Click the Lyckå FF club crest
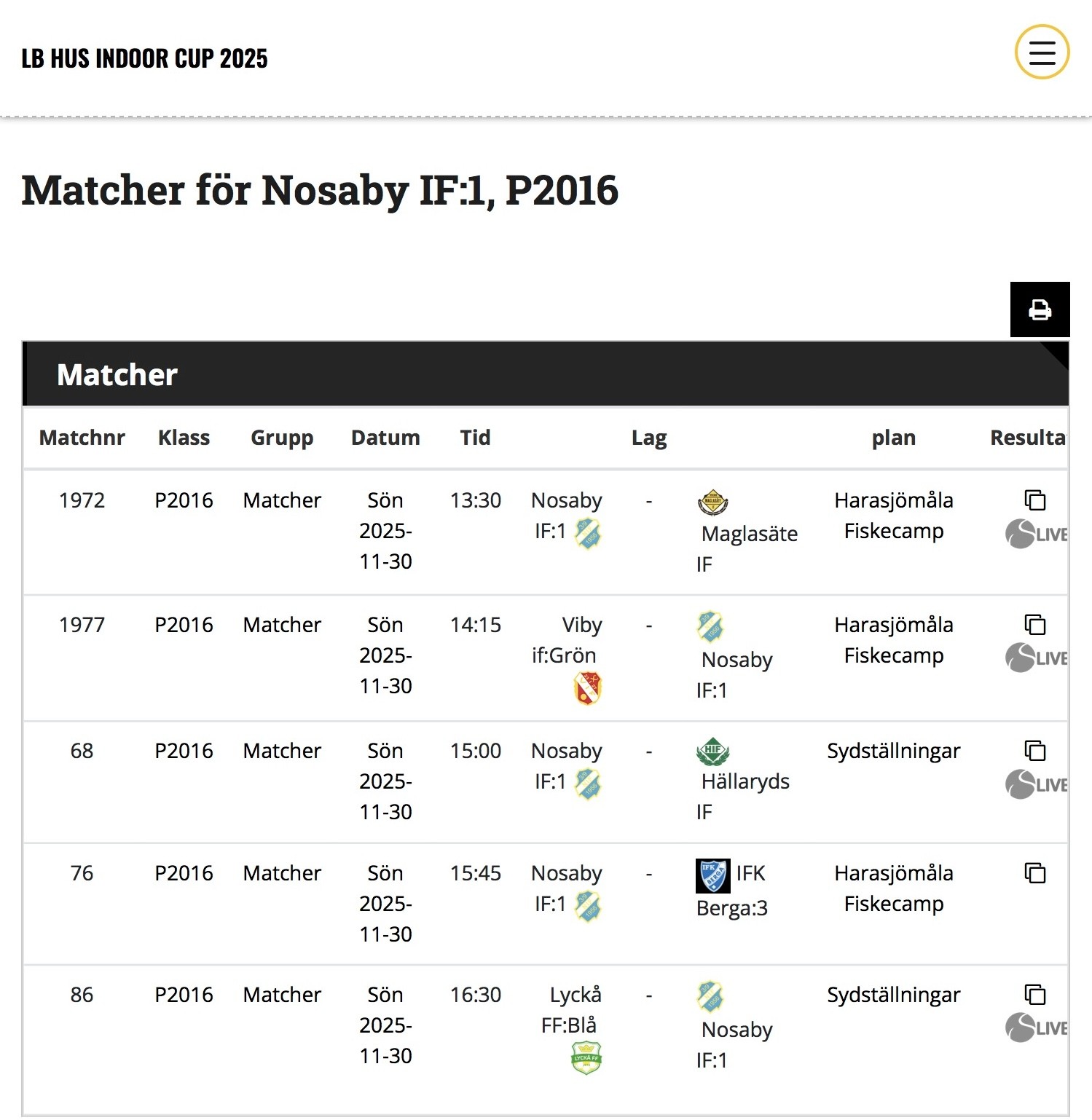Viewport: 1092px width, 1120px height. coord(586,1059)
